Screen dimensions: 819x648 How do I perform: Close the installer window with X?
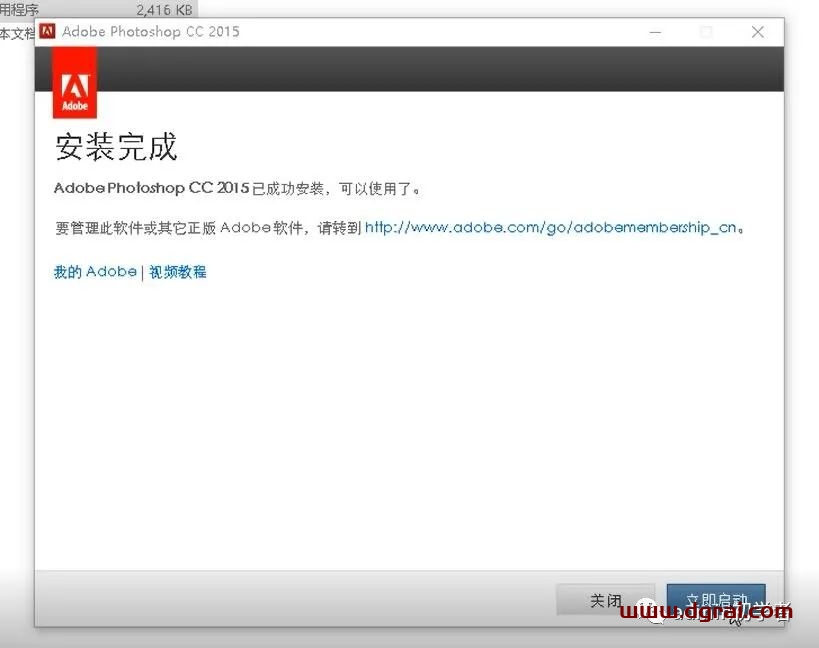[x=758, y=32]
